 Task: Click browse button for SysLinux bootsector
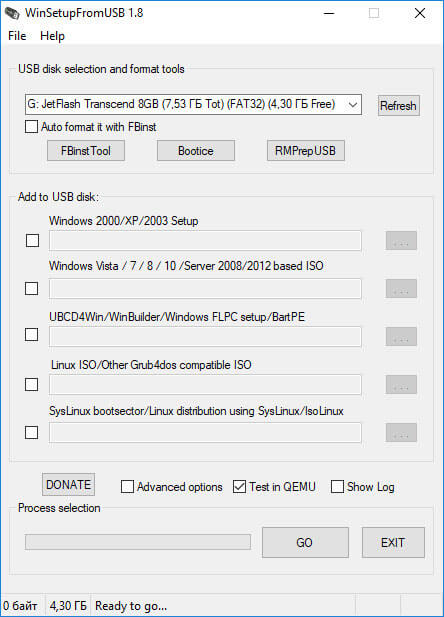tap(401, 432)
